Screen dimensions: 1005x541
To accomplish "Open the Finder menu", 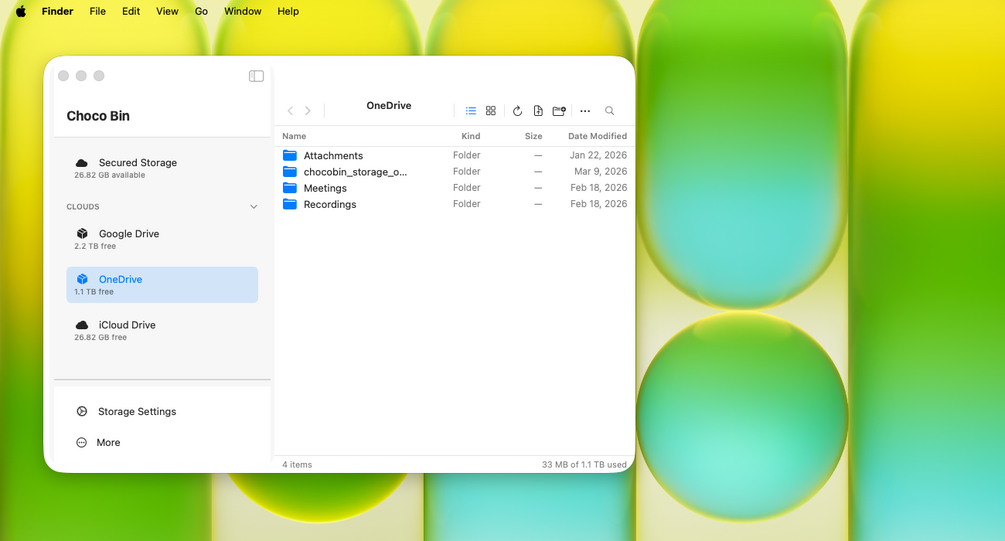I will click(58, 11).
